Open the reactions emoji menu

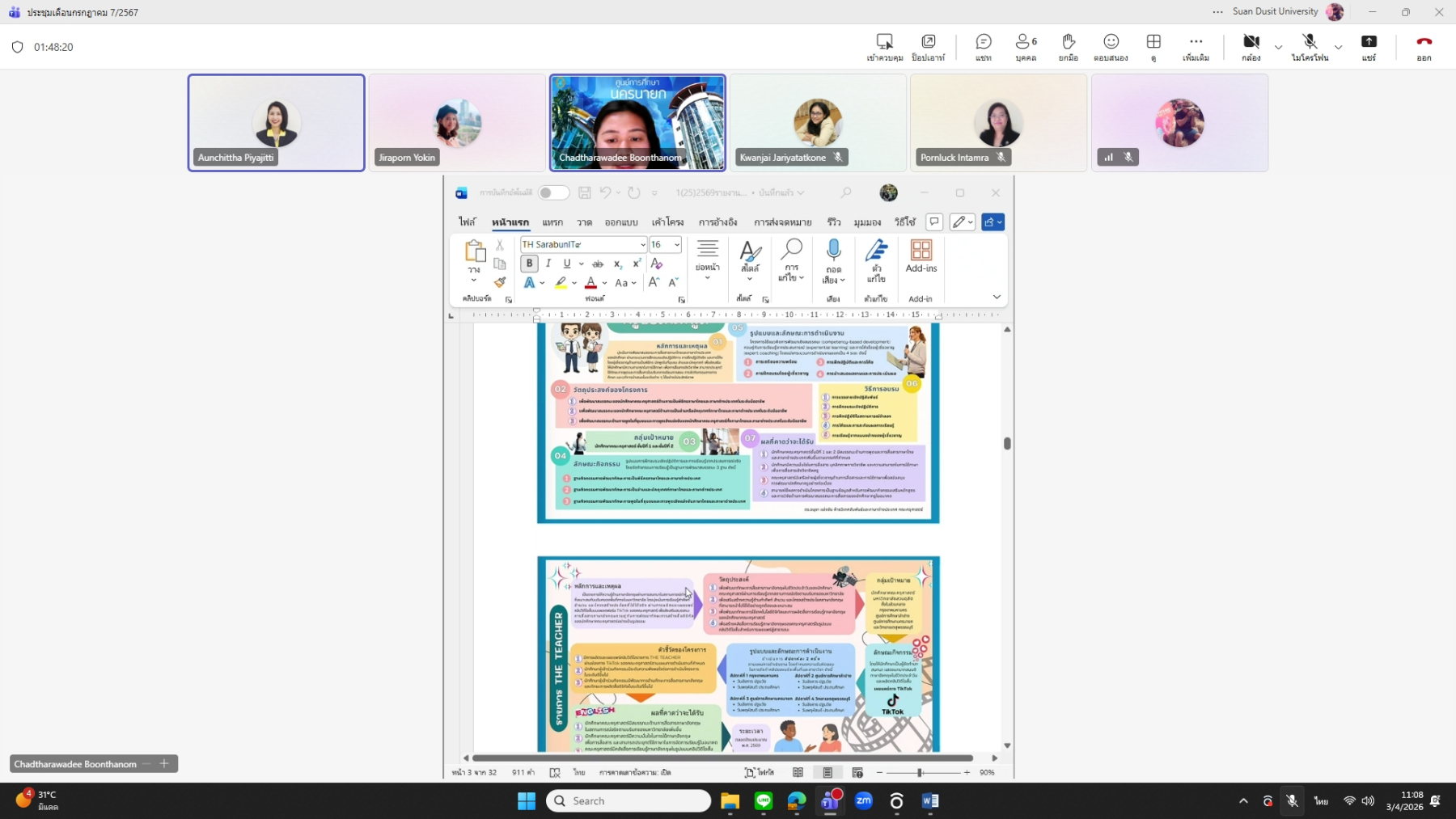pyautogui.click(x=1111, y=47)
